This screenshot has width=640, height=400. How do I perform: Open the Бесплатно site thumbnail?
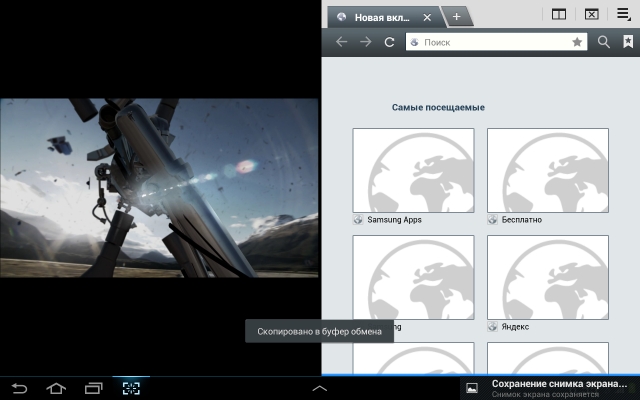pos(548,170)
